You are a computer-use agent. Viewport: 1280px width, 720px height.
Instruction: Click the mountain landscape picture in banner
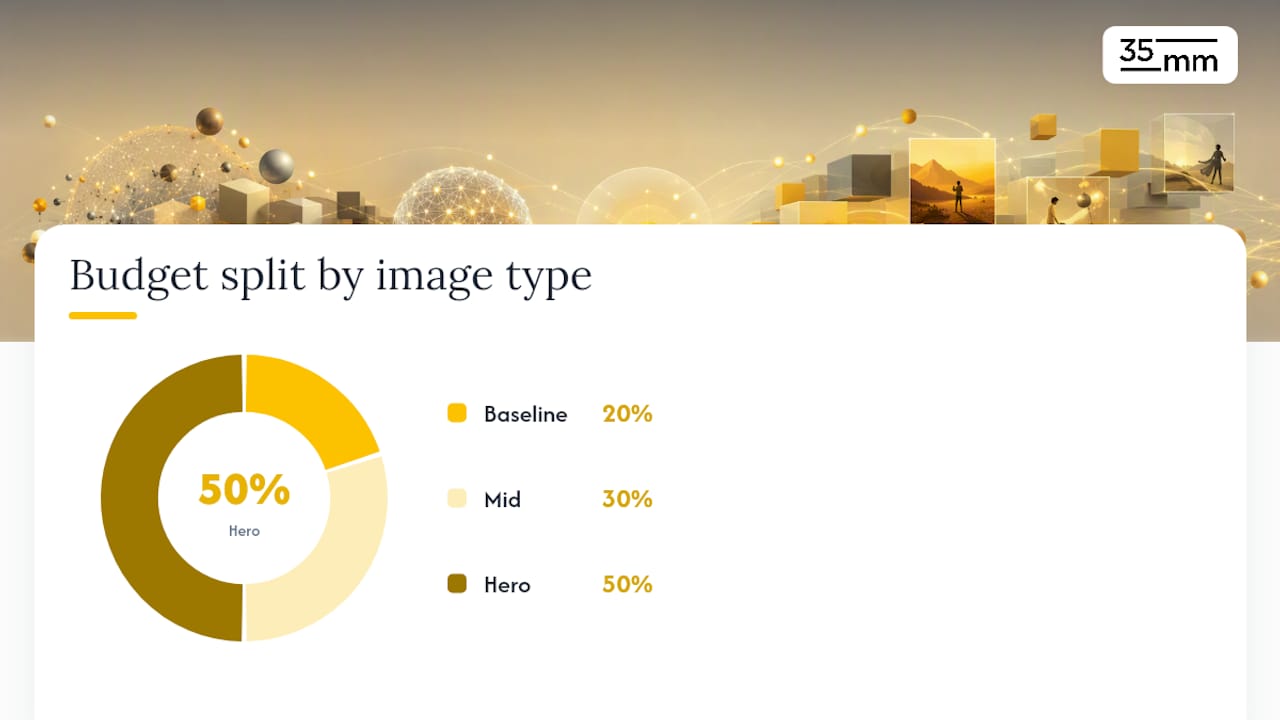(952, 181)
